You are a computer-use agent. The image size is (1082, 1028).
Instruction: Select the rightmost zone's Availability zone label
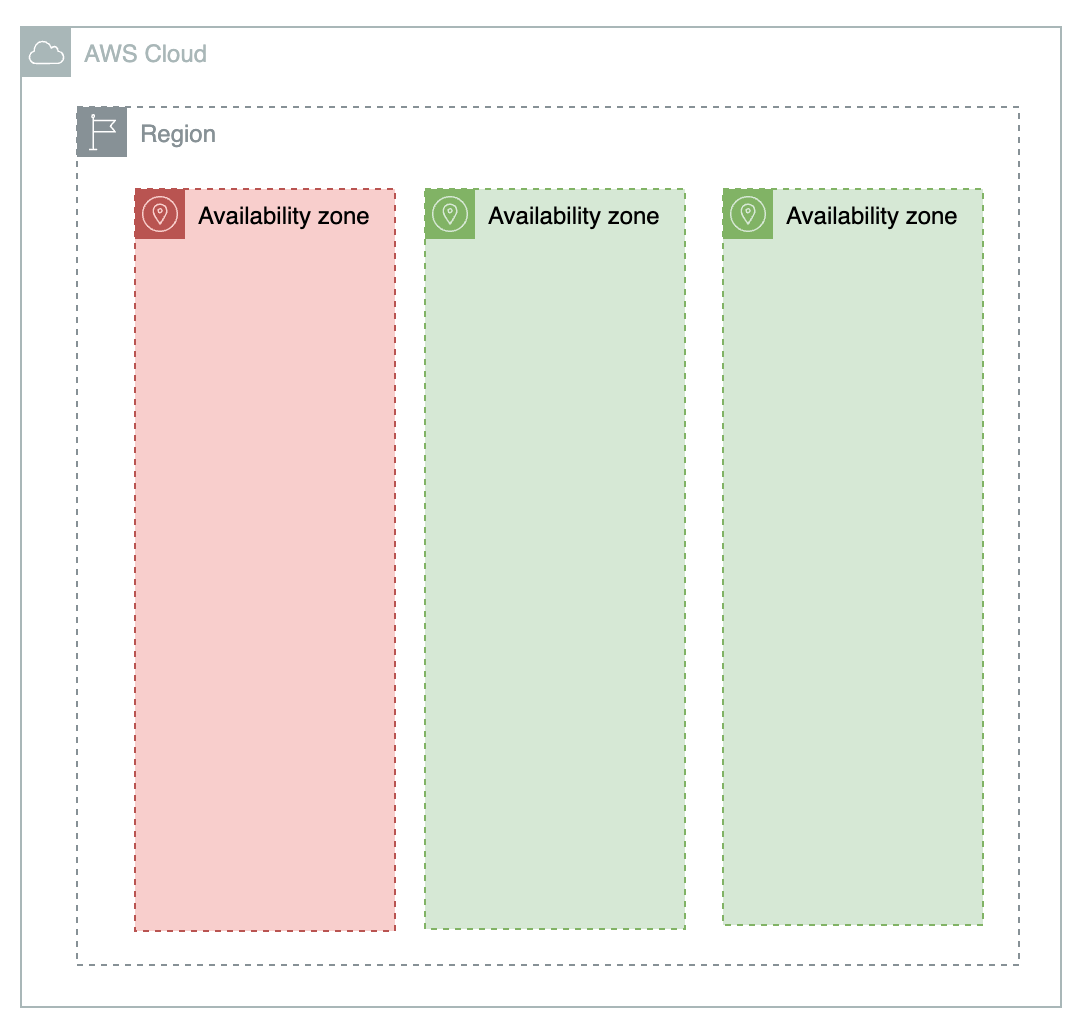click(872, 216)
